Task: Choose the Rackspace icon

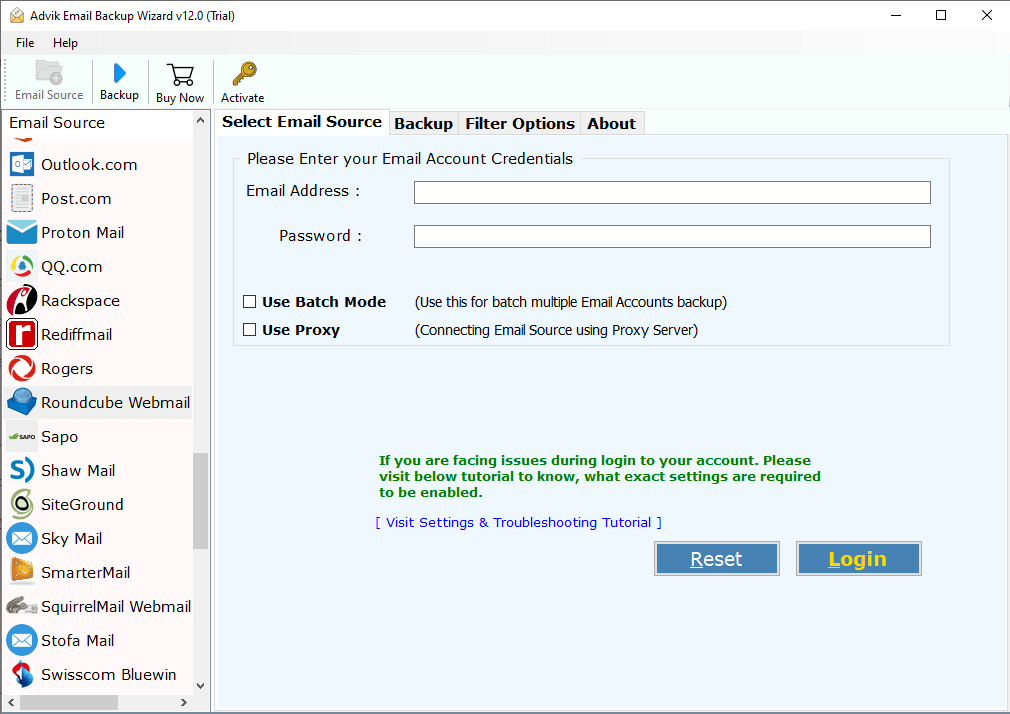Action: [22, 300]
